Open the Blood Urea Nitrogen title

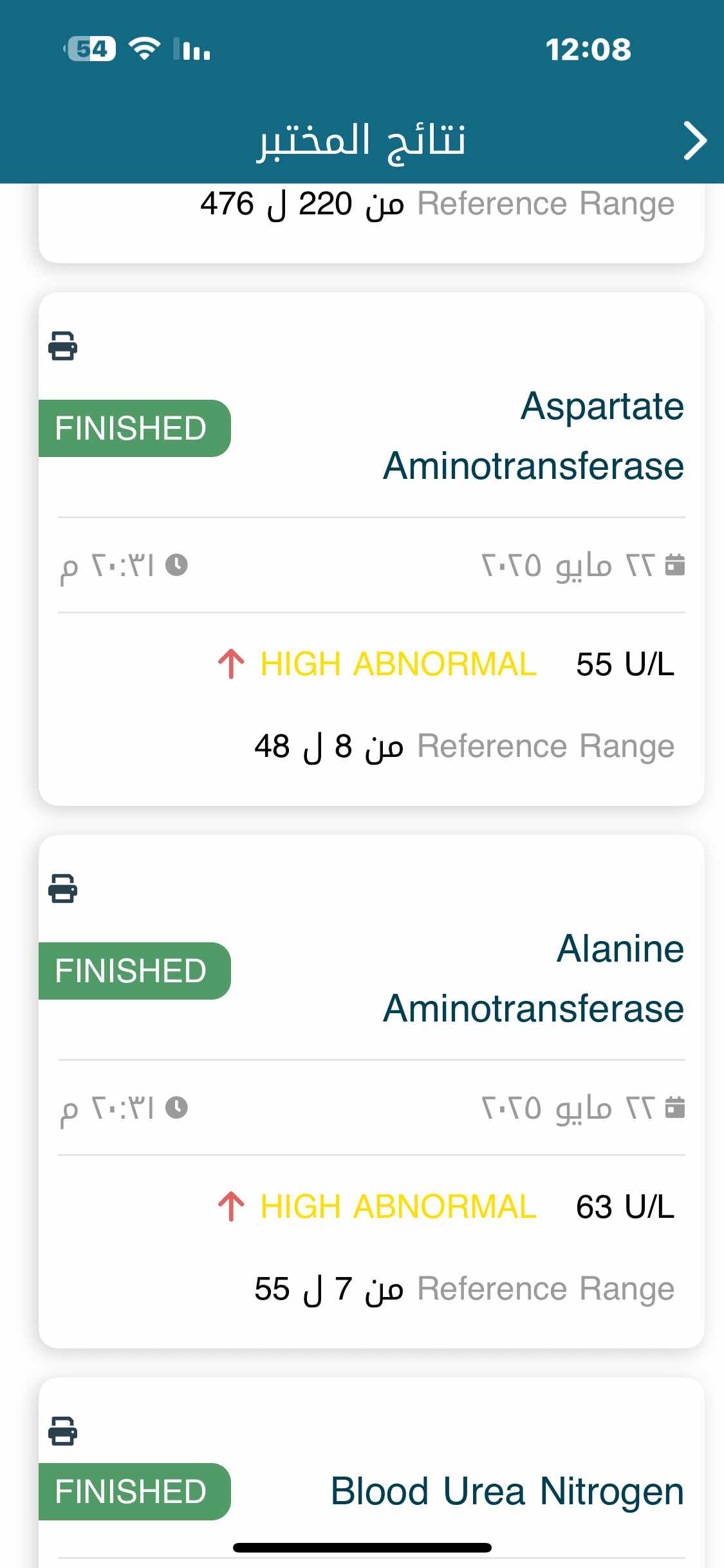[507, 1491]
